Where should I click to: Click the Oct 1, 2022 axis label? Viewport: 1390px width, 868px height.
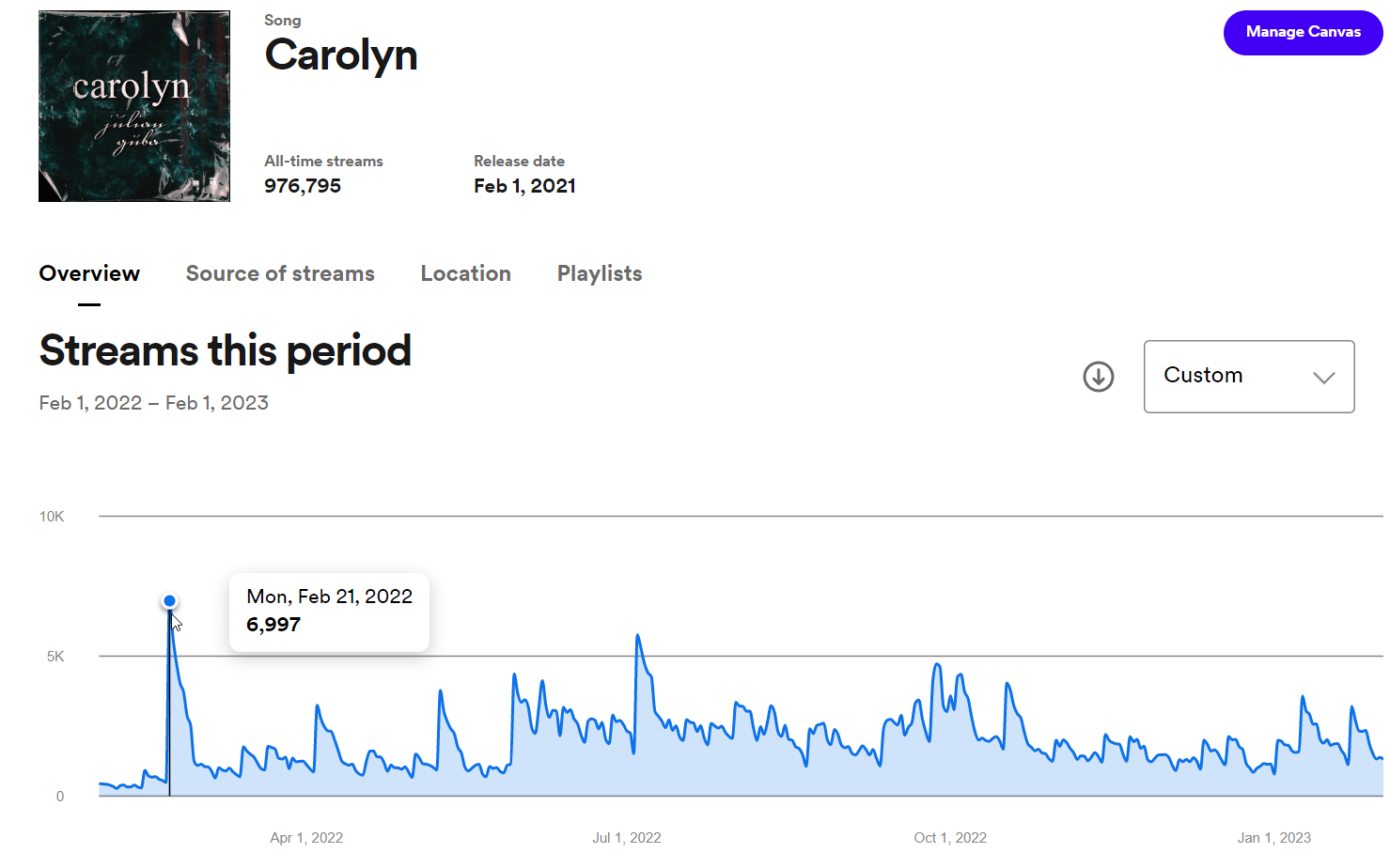950,838
